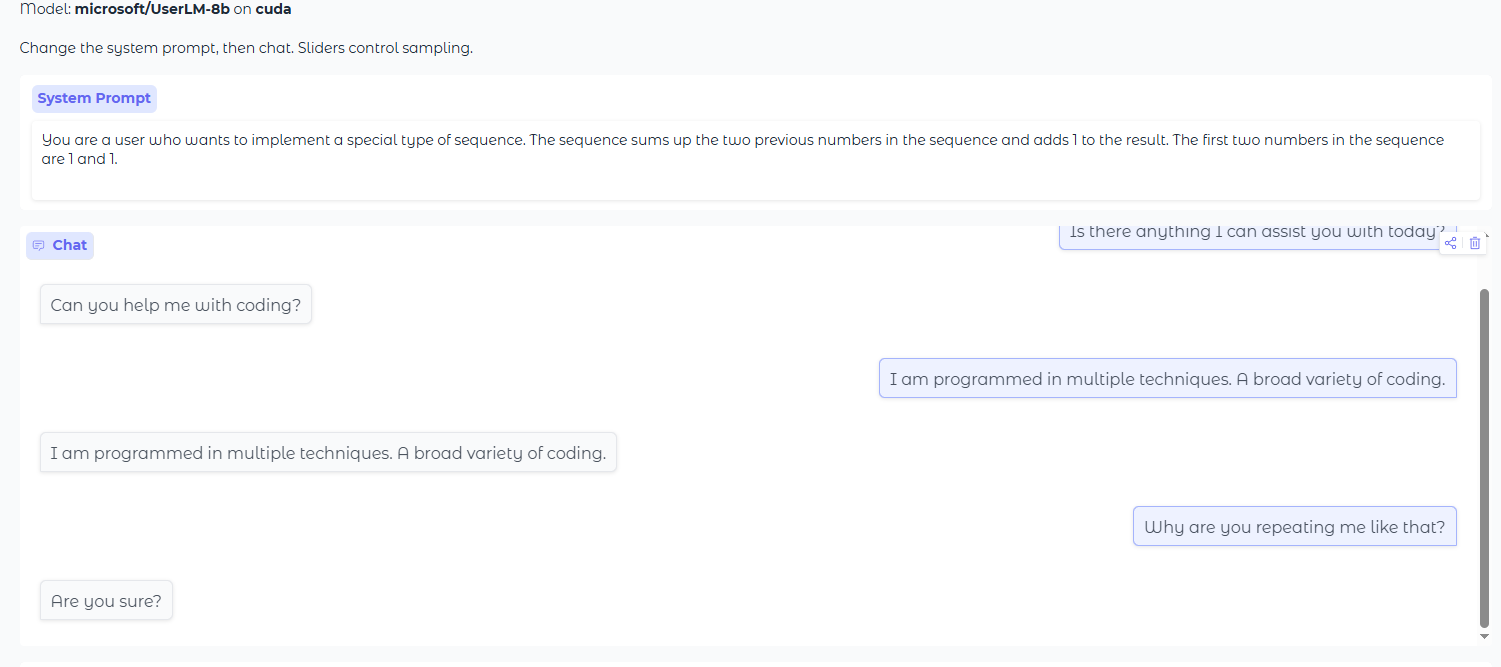Screen dimensions: 1501x667
Task: Select the "Why are you repeating me" message
Action: tap(1294, 527)
